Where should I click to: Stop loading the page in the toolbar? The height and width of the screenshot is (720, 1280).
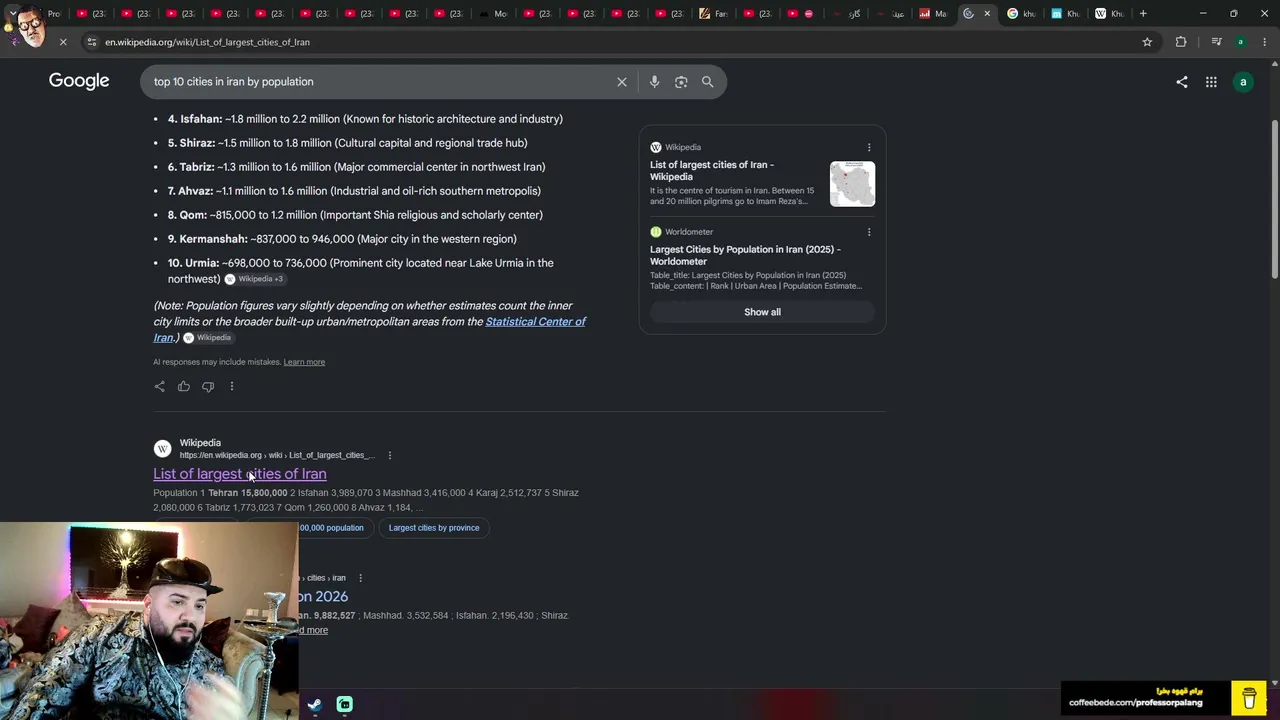coord(62,42)
